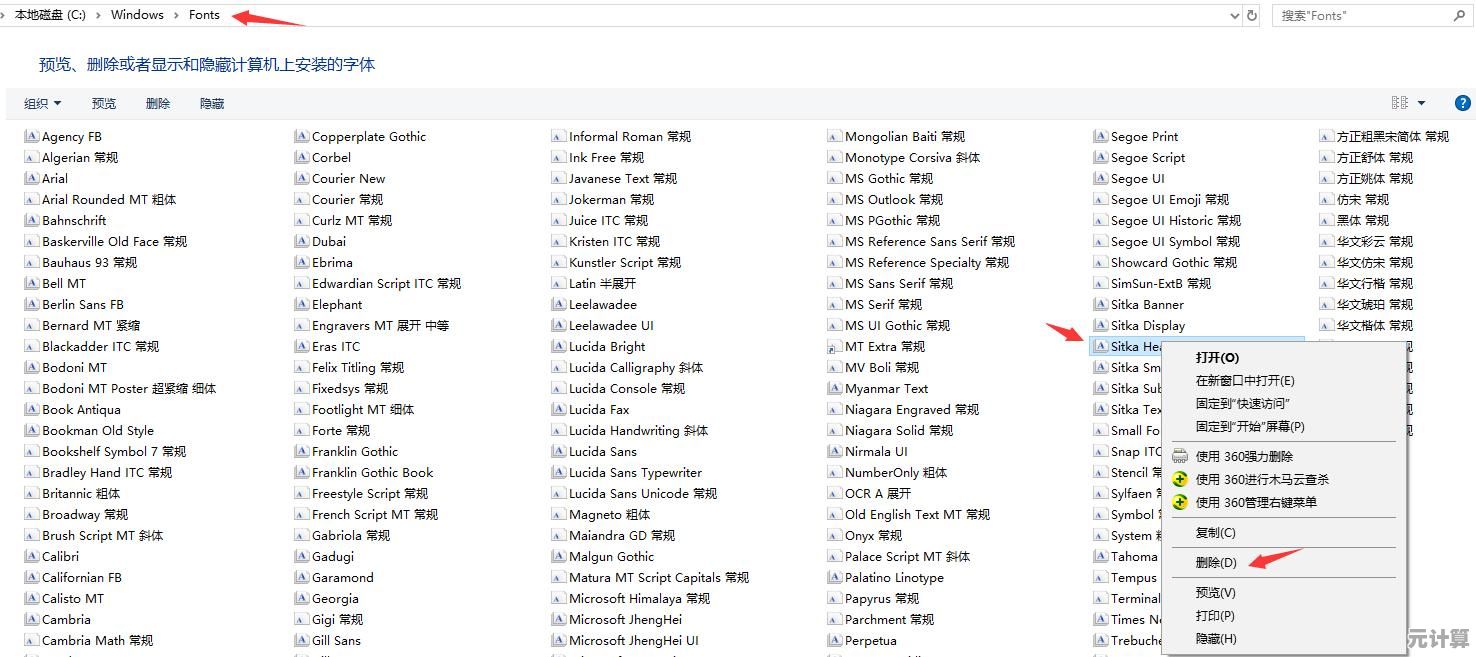1476x657 pixels.
Task: Focus the 搜索"Fonts" search field
Action: (x=1362, y=15)
